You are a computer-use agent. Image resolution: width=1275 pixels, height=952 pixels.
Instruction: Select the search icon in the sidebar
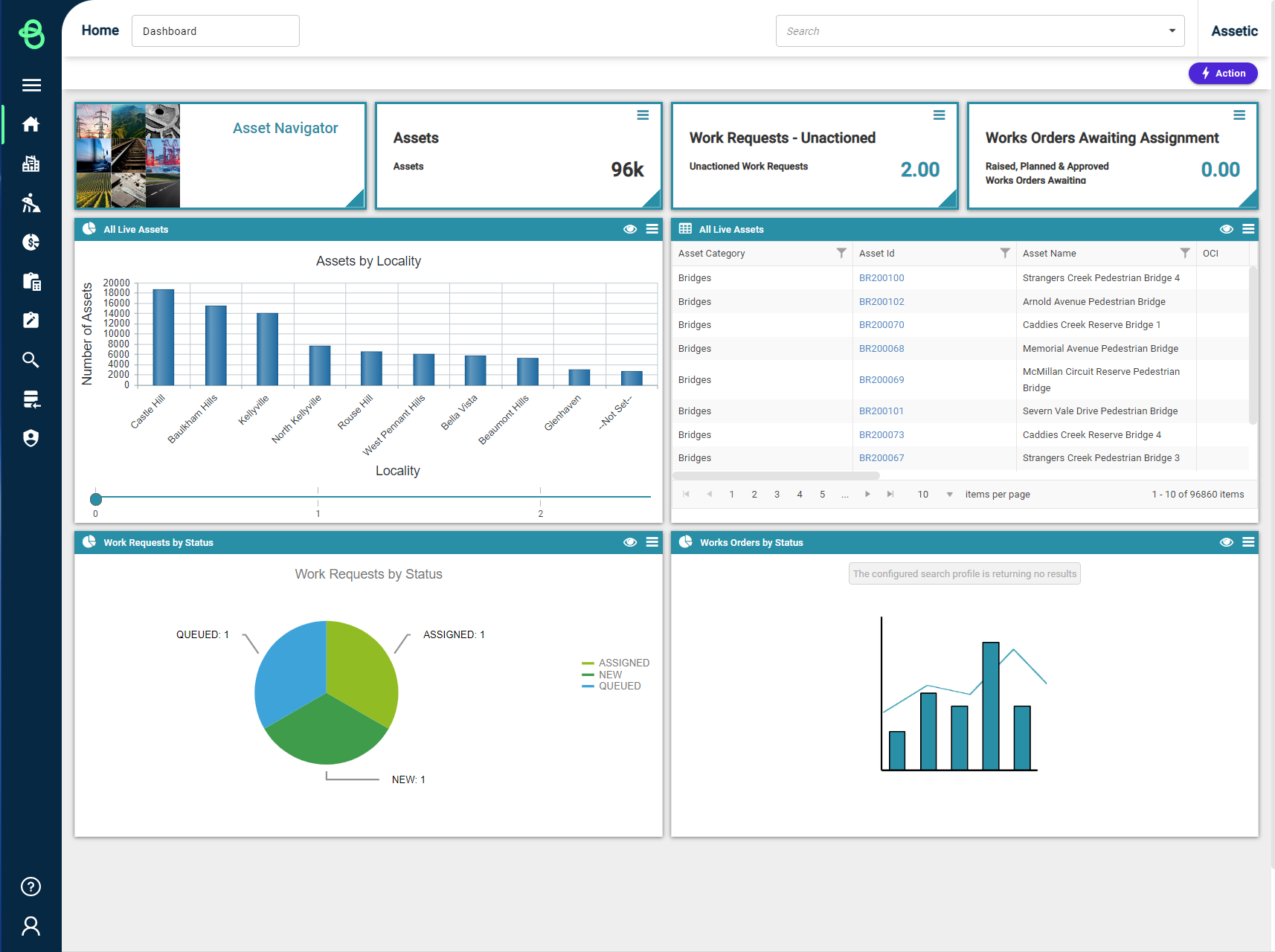point(31,359)
